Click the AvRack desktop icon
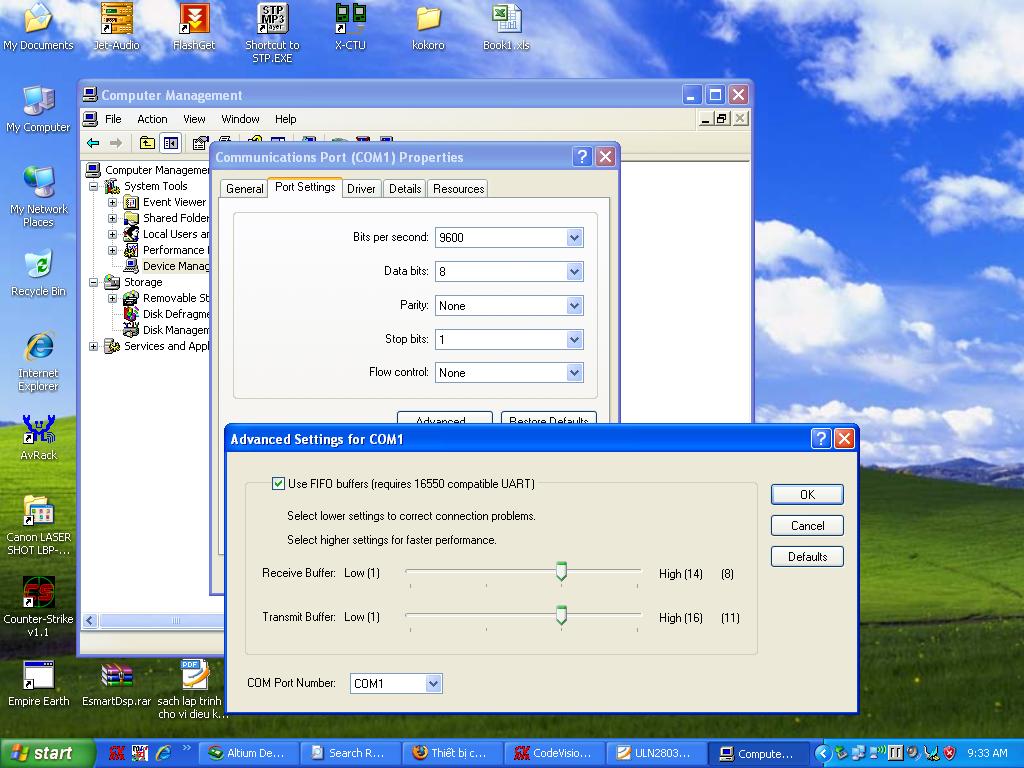Screen dimensions: 1024x768 (38, 431)
